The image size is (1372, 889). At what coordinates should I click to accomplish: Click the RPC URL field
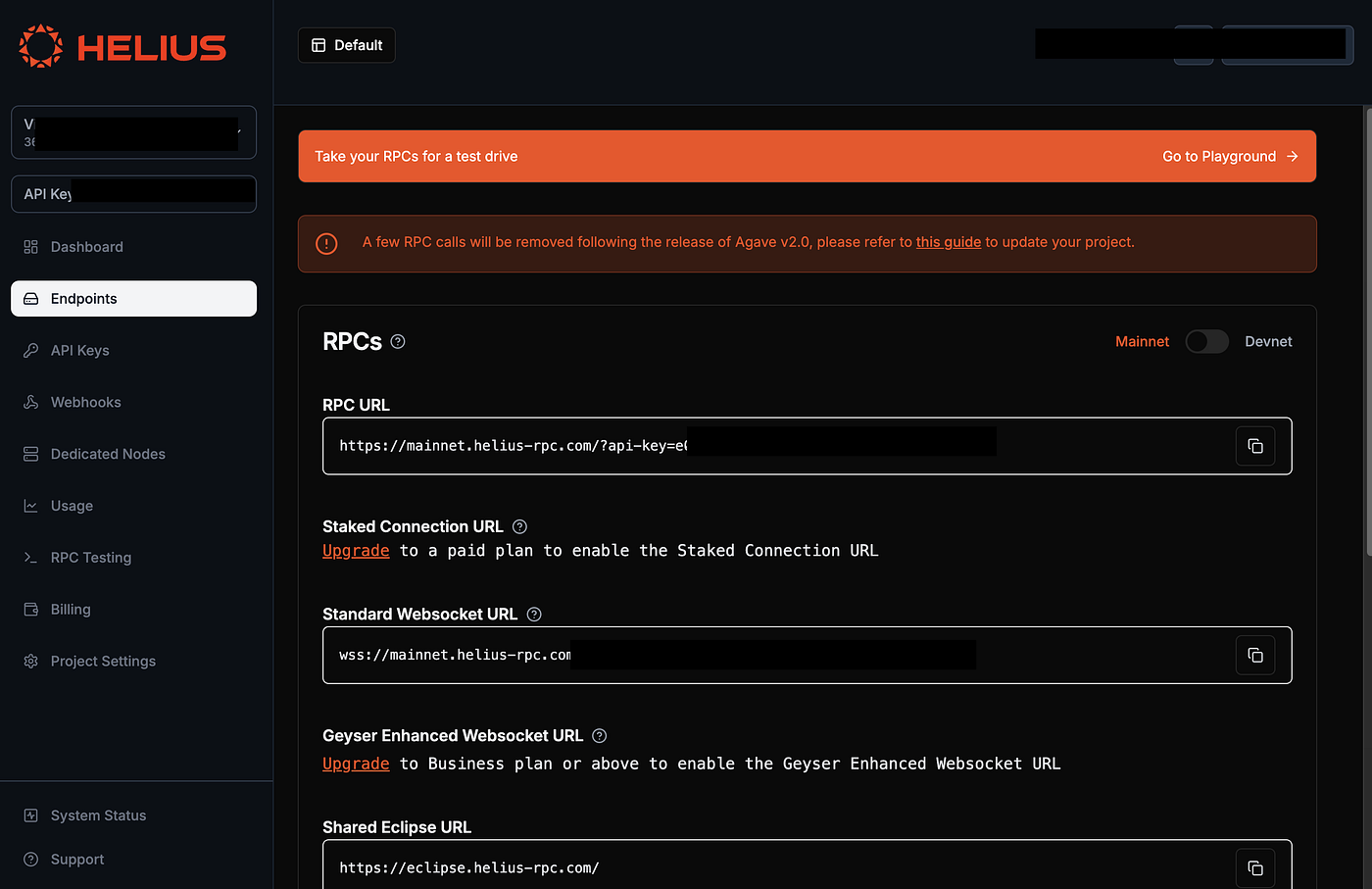(x=807, y=446)
